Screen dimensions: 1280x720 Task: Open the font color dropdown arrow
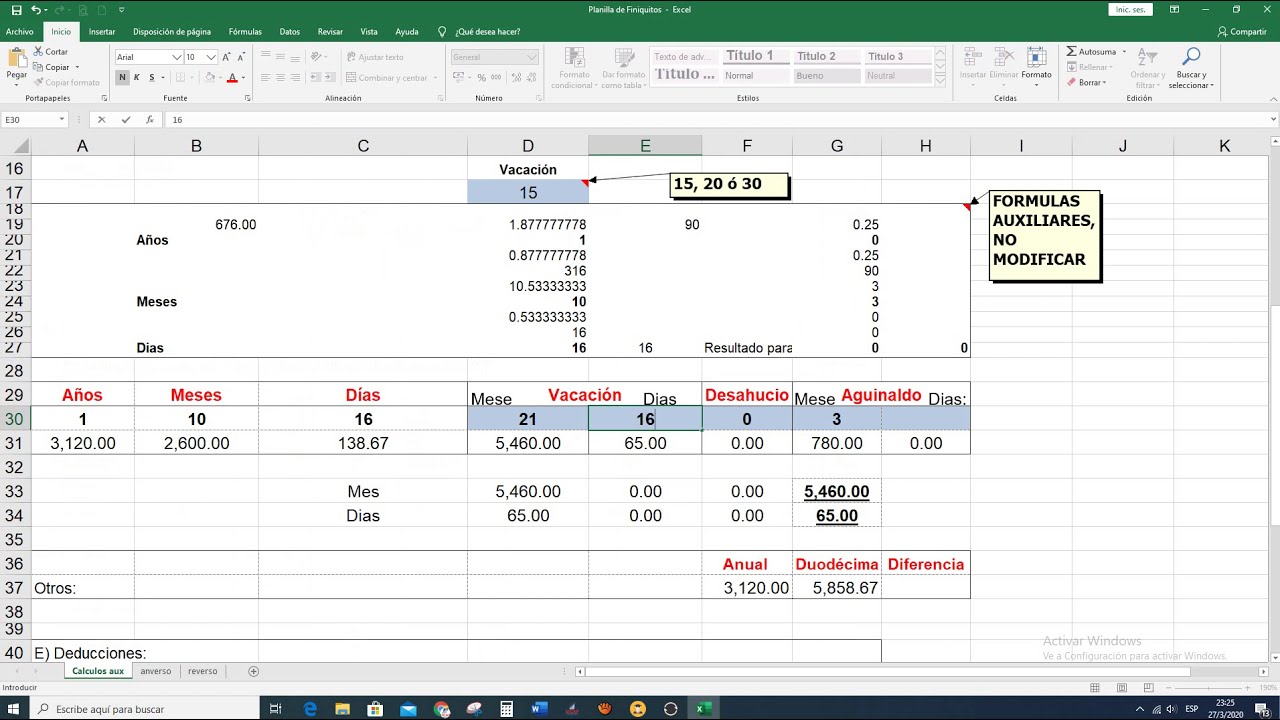pos(242,77)
